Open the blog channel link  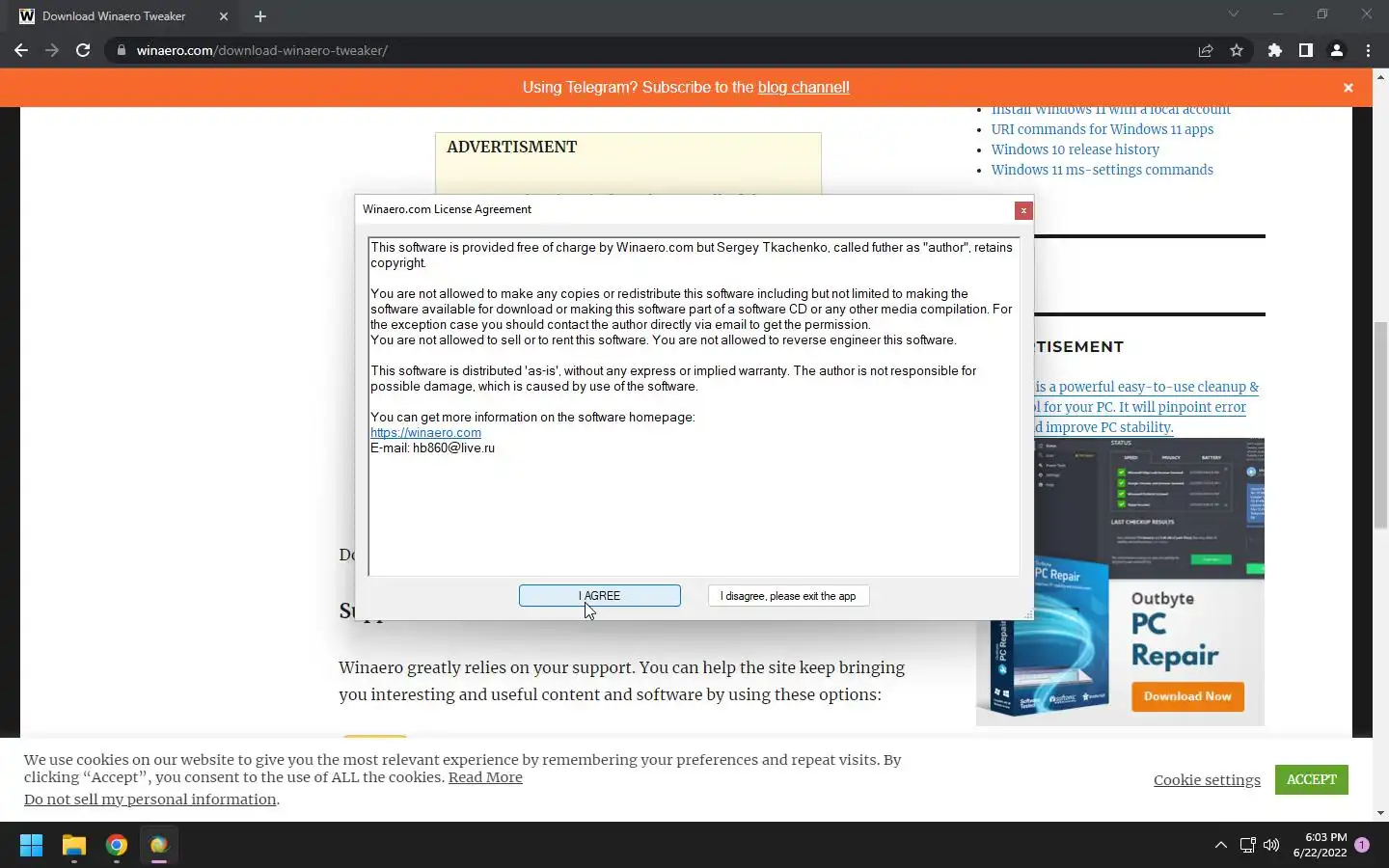pos(803,87)
